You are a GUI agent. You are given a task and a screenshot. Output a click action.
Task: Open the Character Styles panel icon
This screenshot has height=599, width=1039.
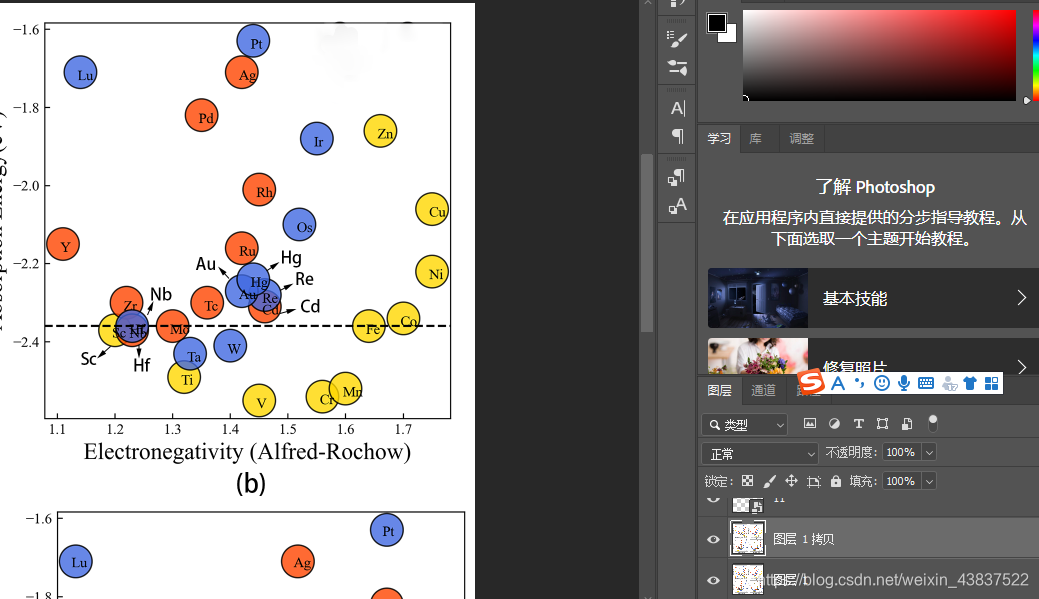click(677, 206)
